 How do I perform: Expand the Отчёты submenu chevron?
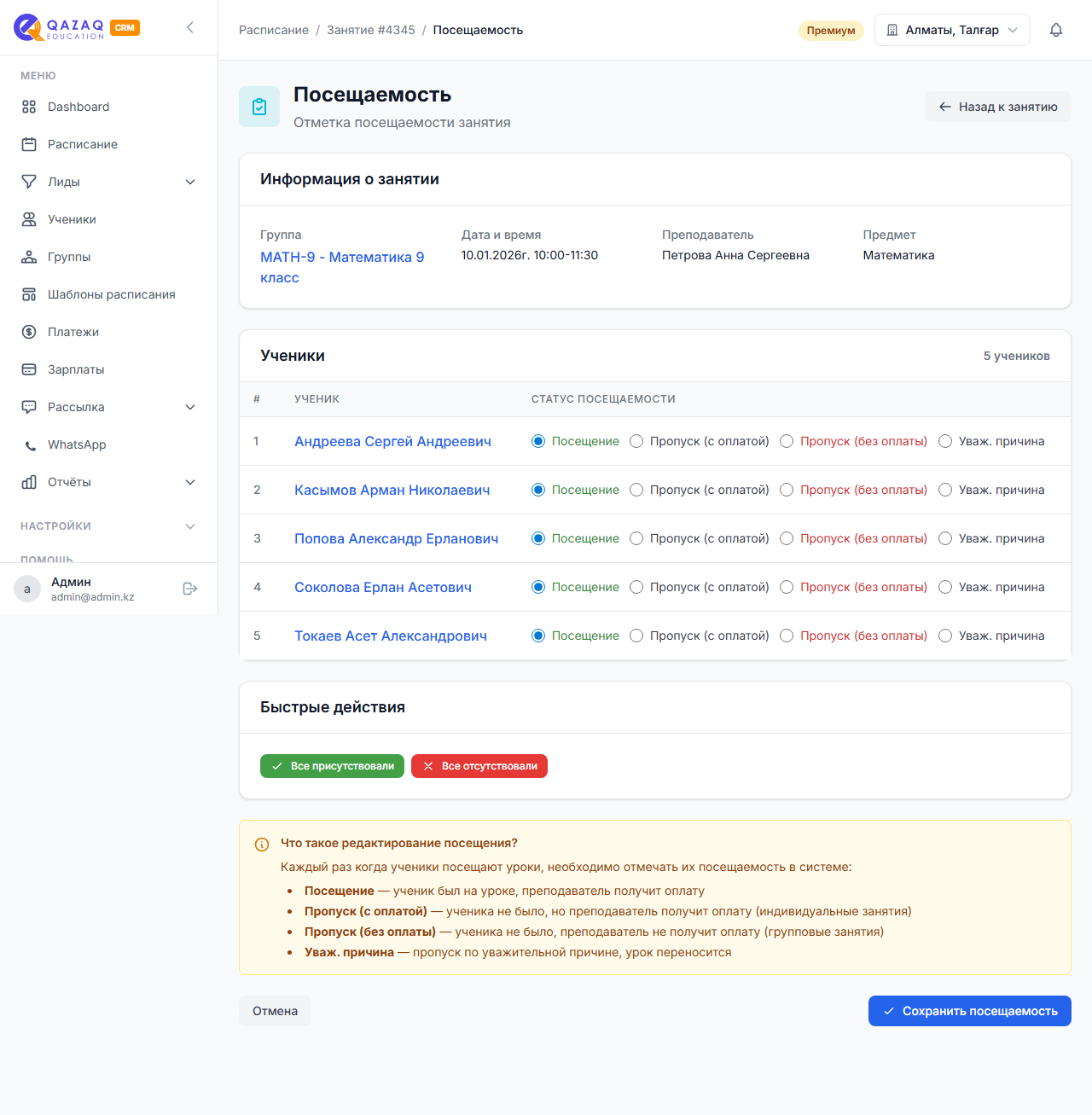tap(190, 482)
